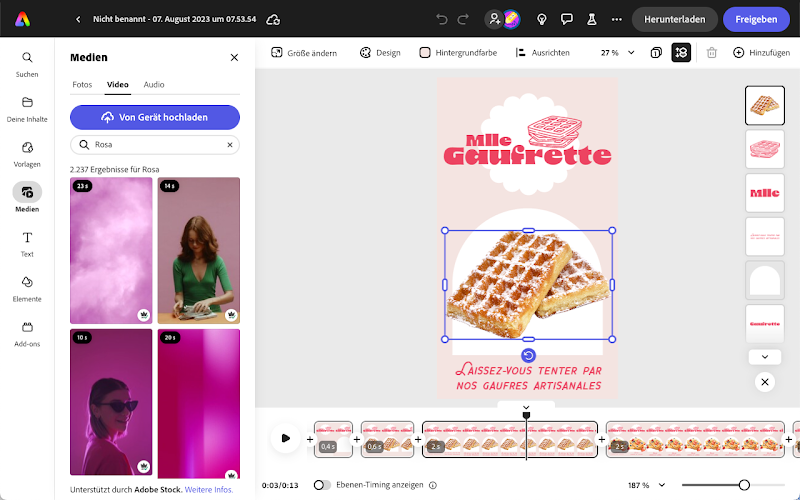Screen dimensions: 800x500
Task: Open the Ausrichten alignment menu
Action: tap(542, 53)
